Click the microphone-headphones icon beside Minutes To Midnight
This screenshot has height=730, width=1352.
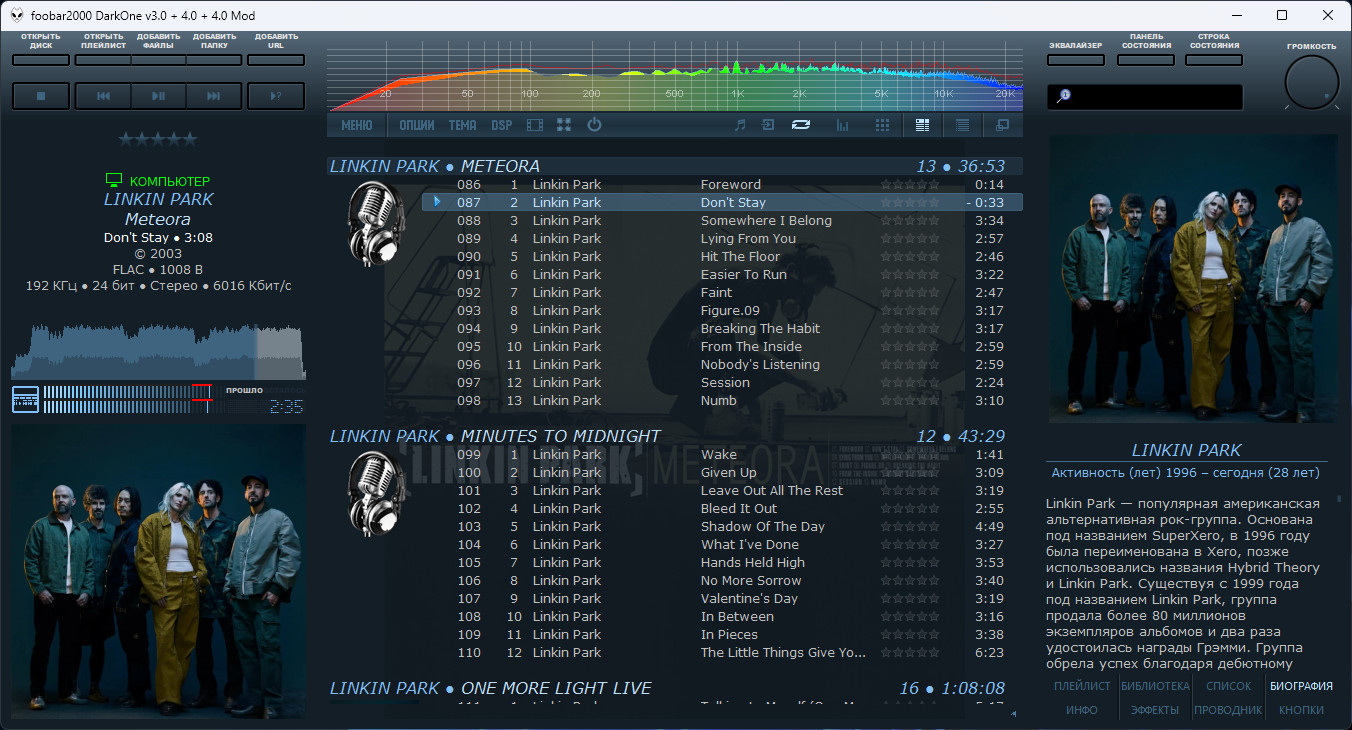375,492
